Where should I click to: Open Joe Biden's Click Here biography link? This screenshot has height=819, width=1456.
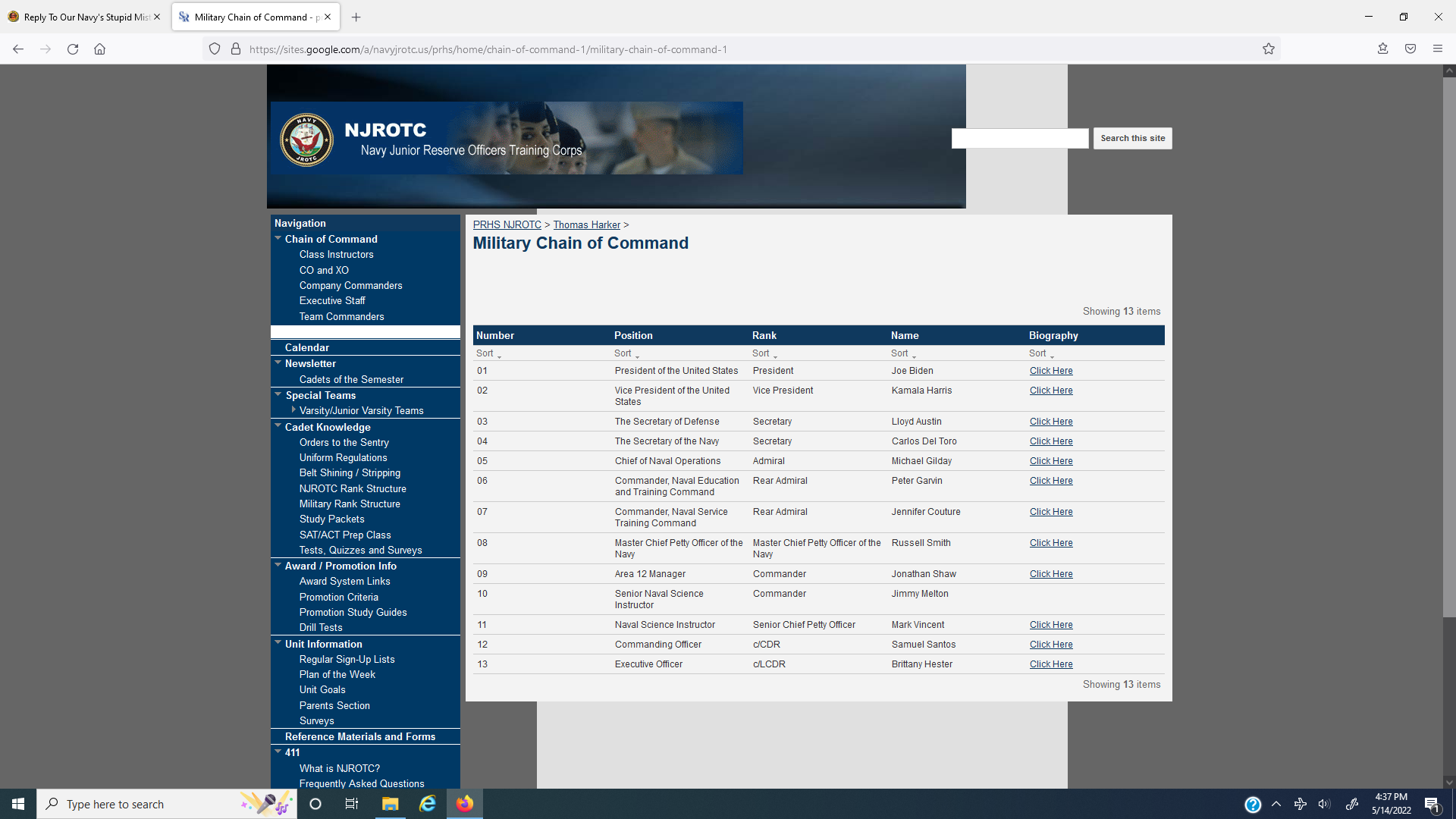click(x=1051, y=371)
